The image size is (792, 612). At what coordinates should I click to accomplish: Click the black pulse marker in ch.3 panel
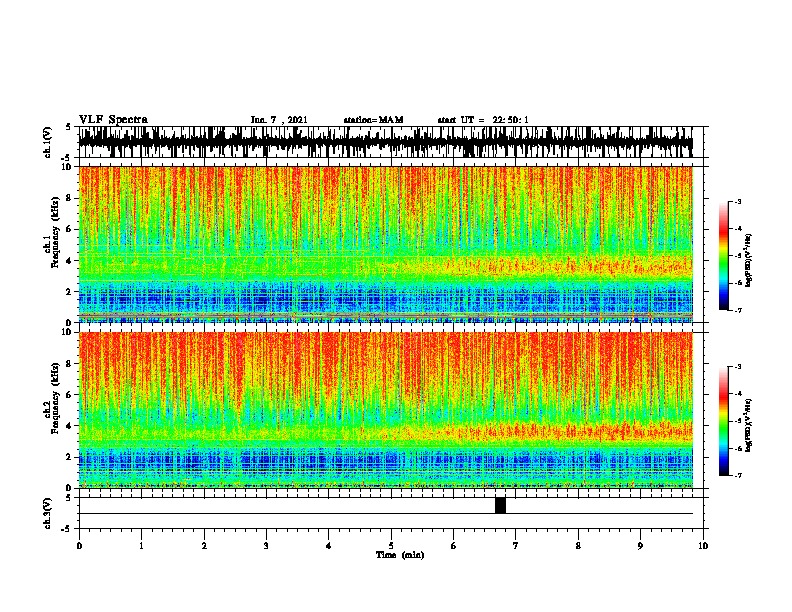coord(500,505)
